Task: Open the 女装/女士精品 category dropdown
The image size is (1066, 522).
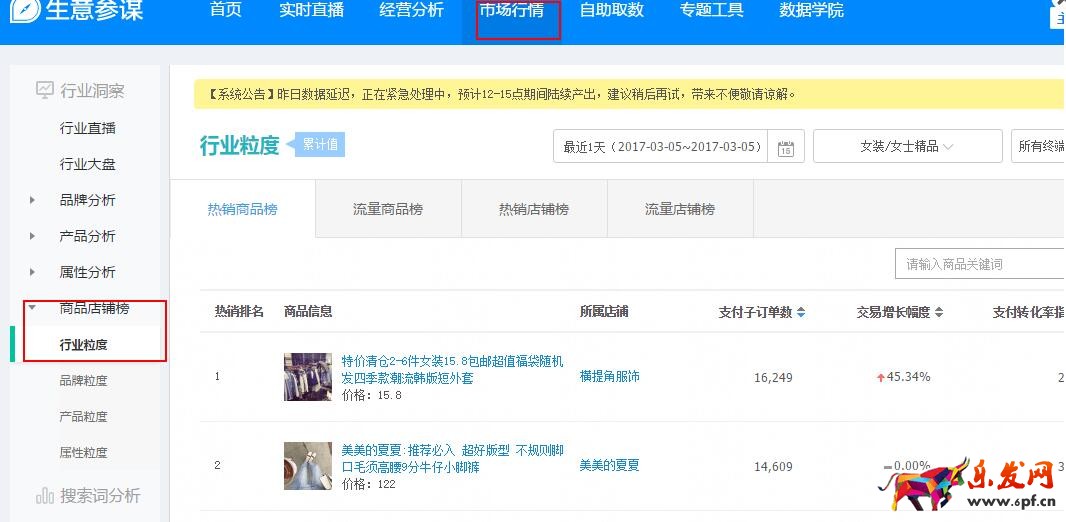Action: 907,146
